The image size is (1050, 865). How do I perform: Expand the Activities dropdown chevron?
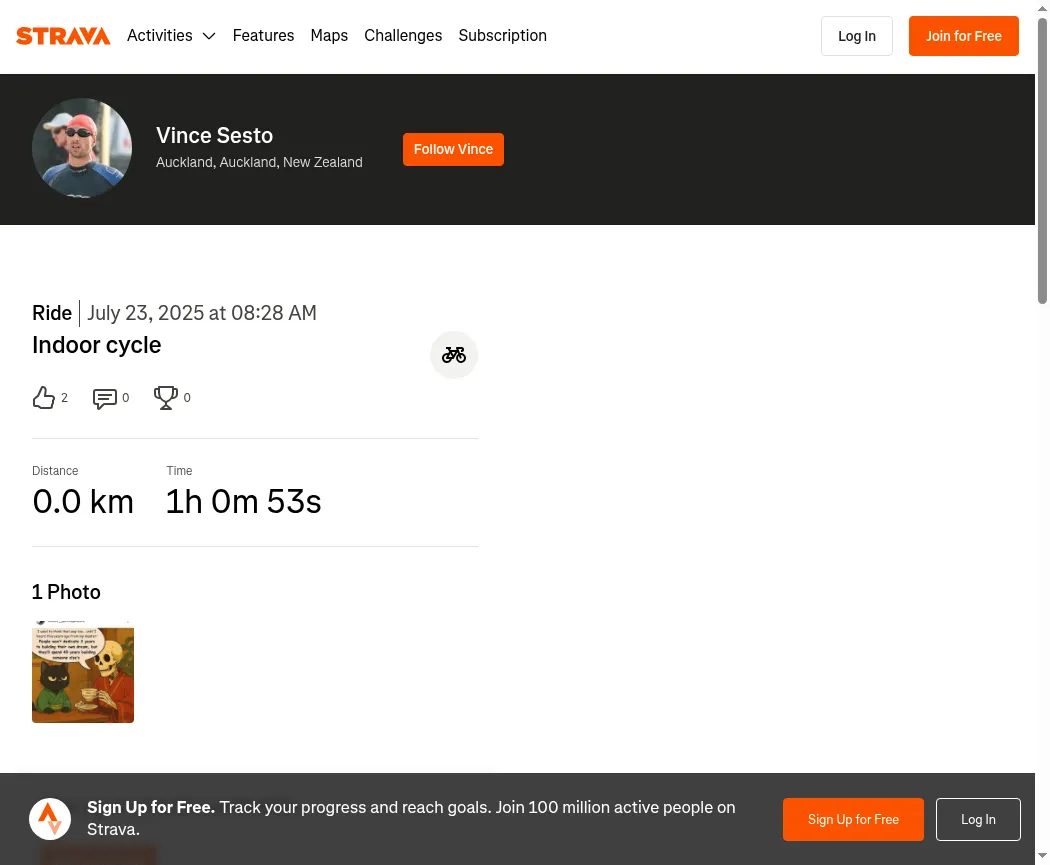point(209,36)
